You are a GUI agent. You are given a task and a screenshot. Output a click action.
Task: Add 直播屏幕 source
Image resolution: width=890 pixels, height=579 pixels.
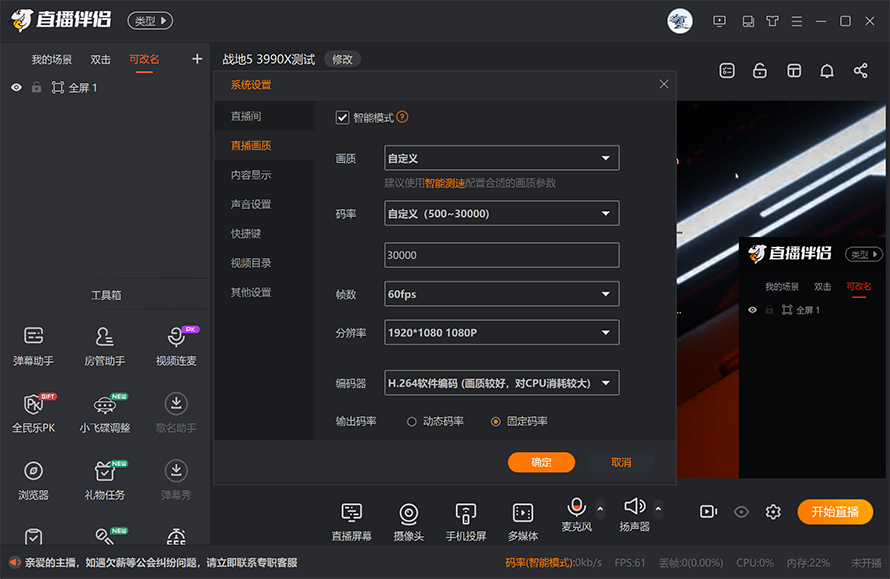[351, 522]
